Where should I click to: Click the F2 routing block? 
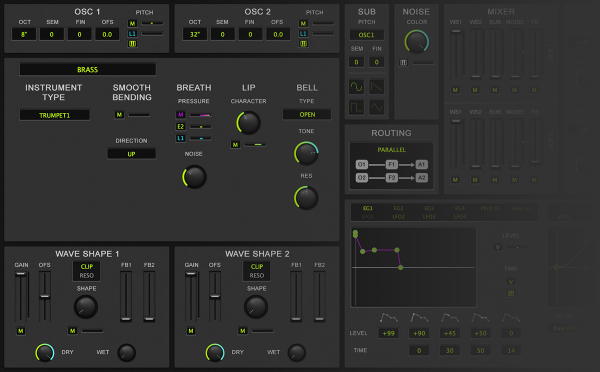[391, 178]
